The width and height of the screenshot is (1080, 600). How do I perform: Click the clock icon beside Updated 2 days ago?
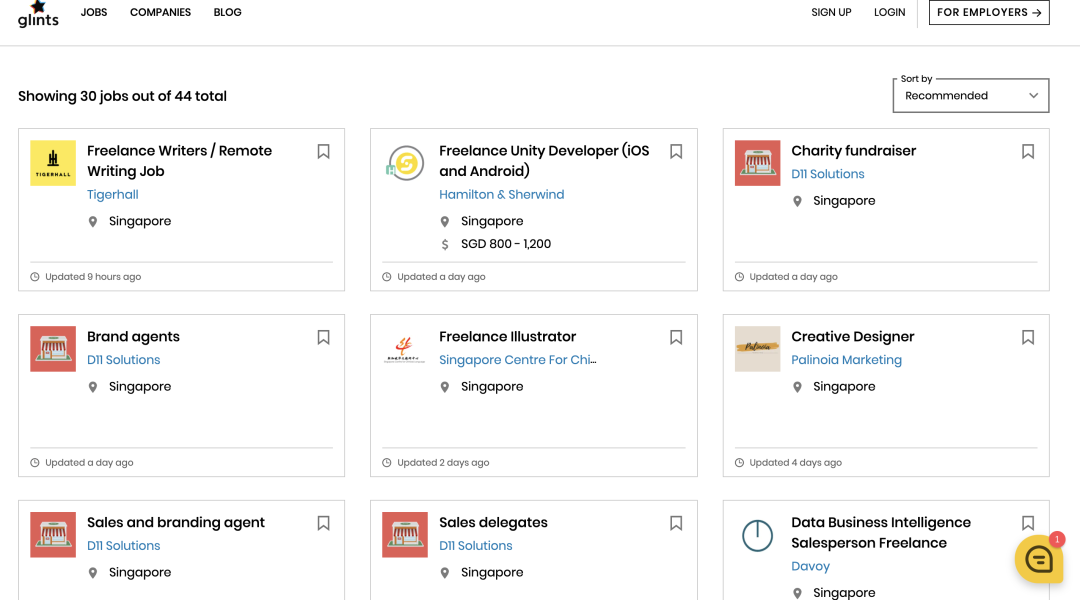[x=387, y=463]
